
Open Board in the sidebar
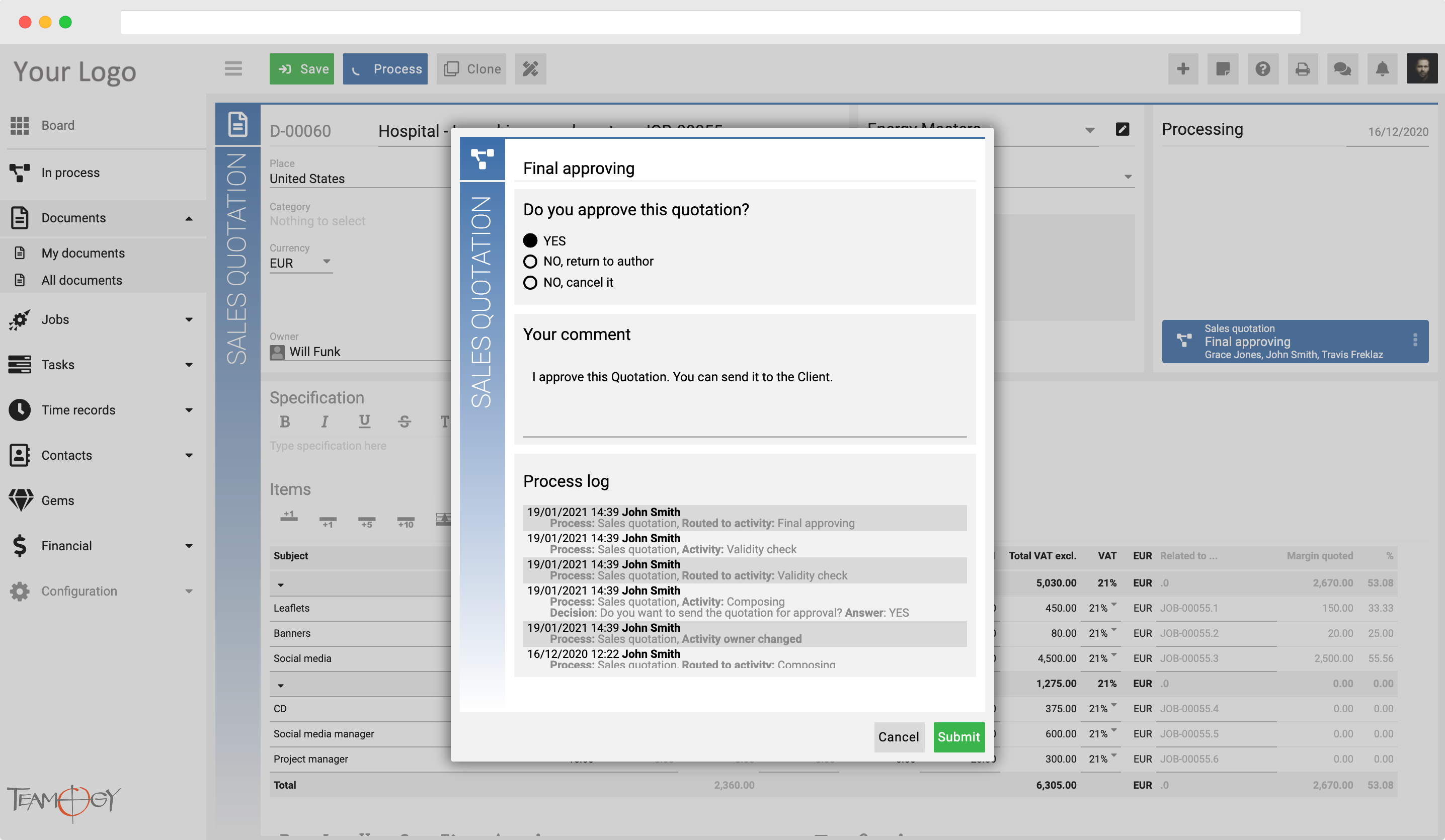click(57, 125)
